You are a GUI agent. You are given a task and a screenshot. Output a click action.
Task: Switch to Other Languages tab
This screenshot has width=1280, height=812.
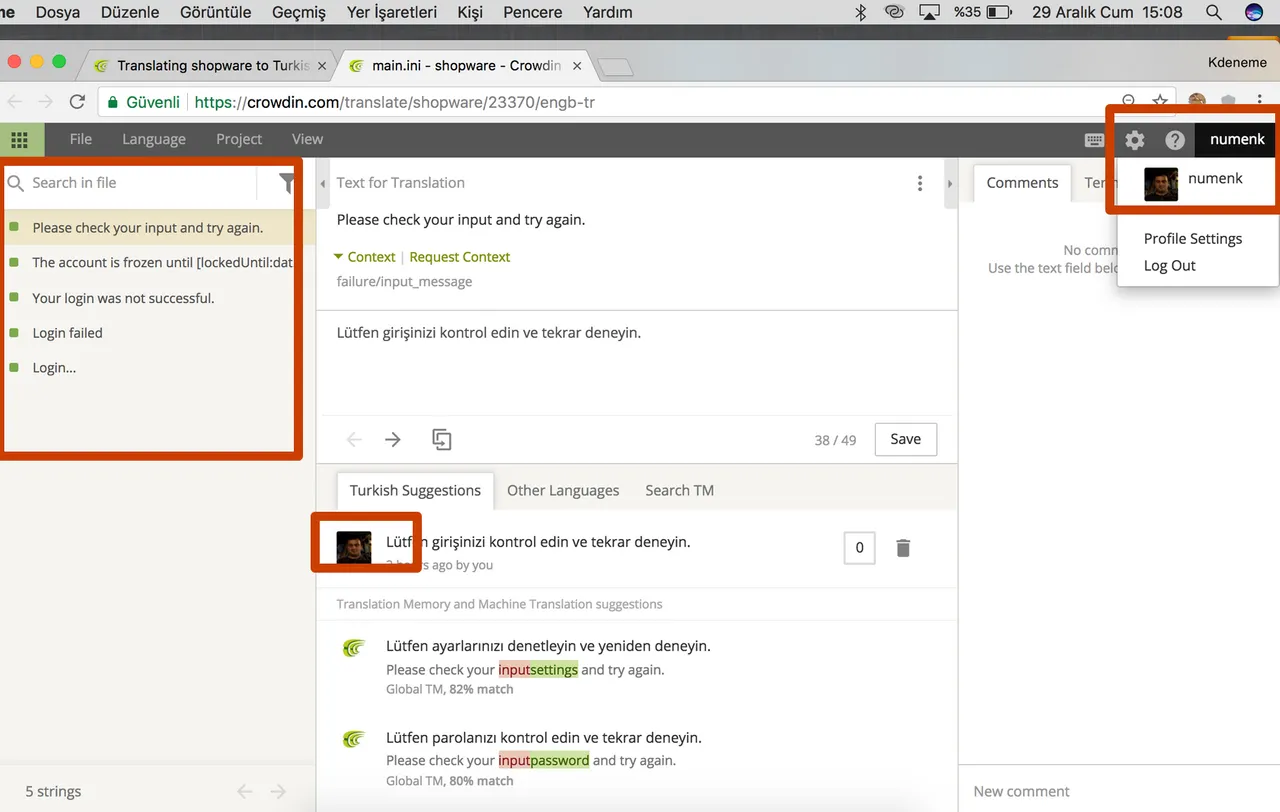tap(563, 490)
